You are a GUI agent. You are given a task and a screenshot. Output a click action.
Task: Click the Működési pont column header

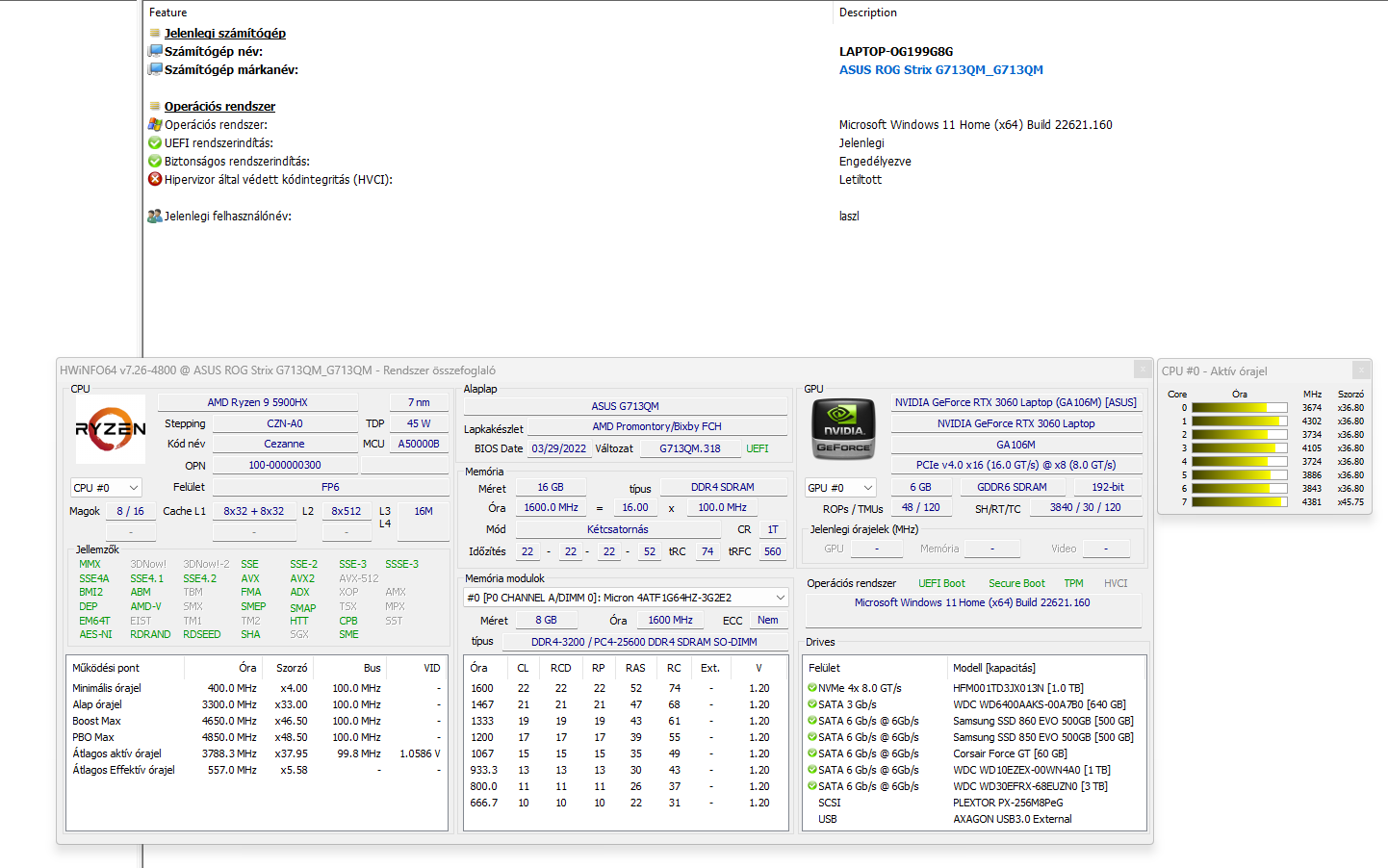(x=106, y=668)
